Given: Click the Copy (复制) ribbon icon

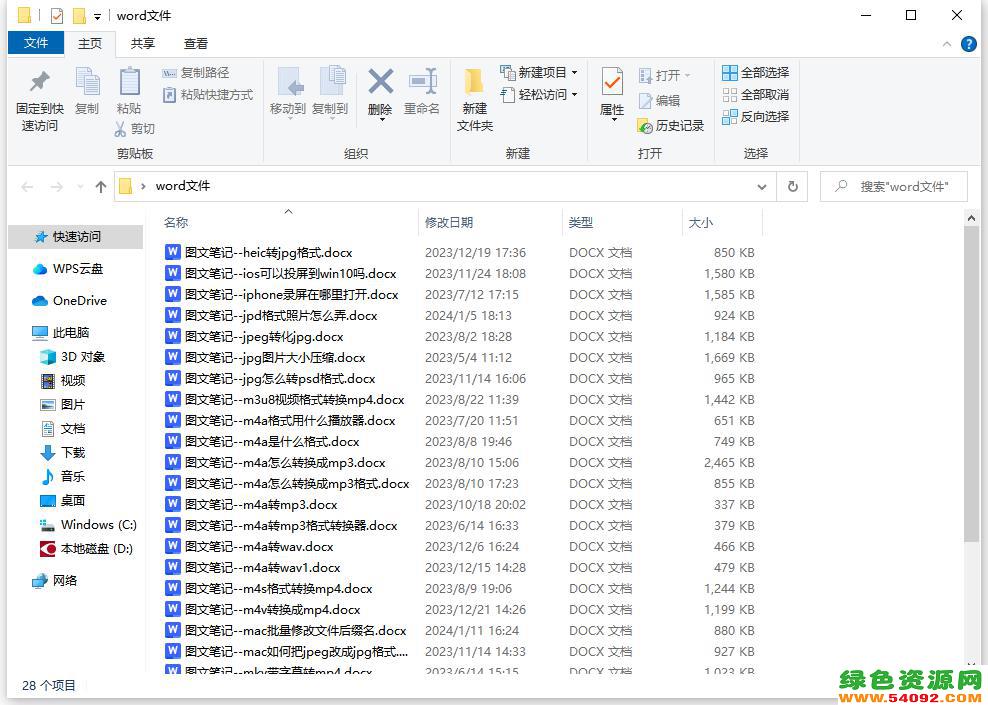Looking at the screenshot, I should [x=87, y=82].
